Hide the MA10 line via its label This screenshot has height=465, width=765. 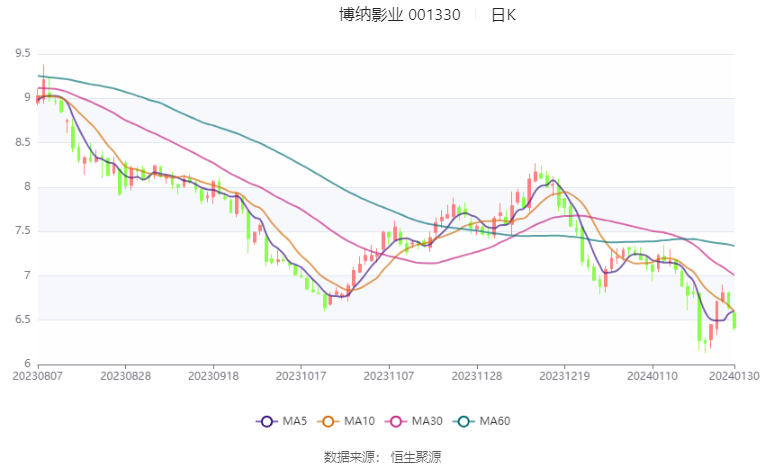359,422
